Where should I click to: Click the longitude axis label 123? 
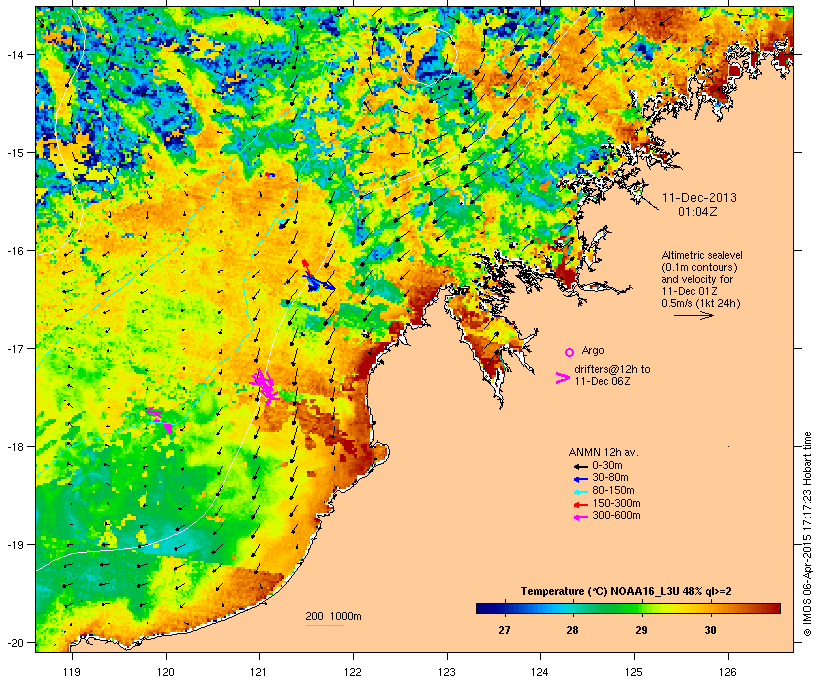pos(447,672)
